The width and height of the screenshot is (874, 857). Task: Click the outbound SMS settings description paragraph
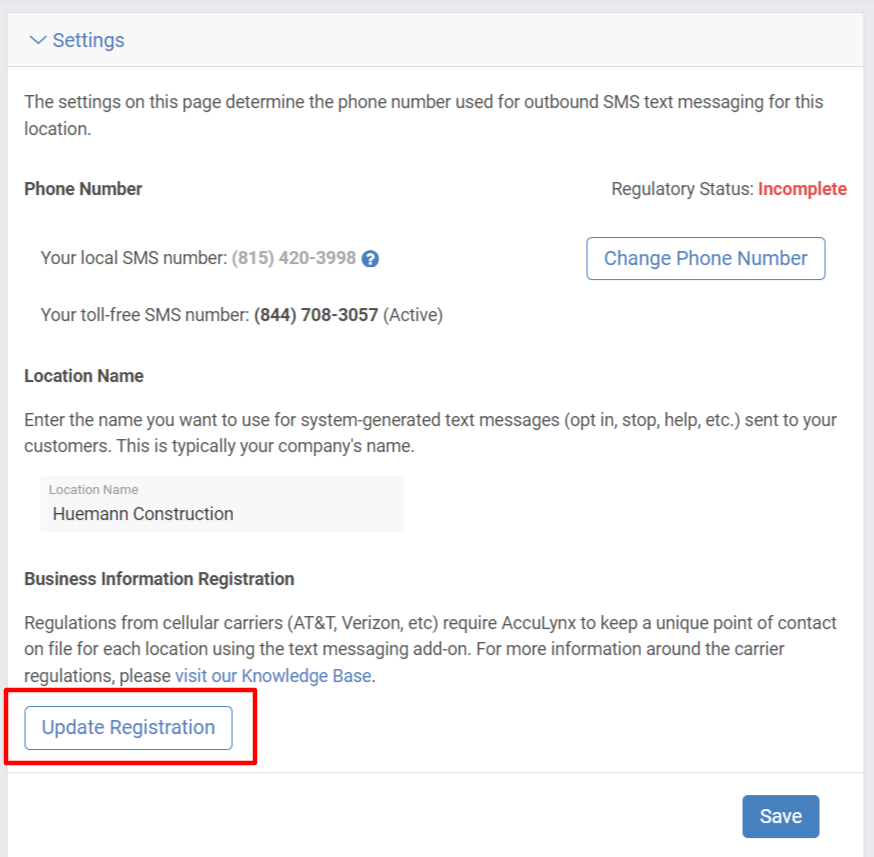click(x=424, y=115)
